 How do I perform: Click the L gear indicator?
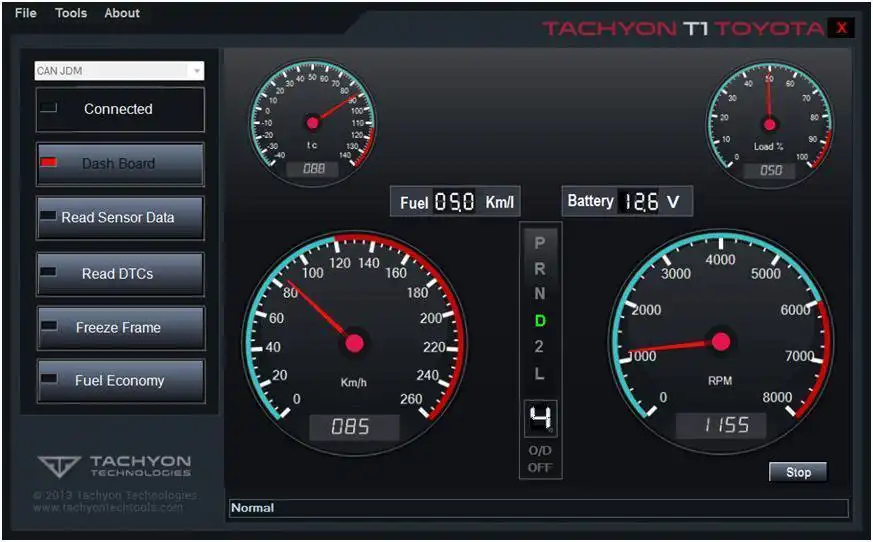[539, 373]
